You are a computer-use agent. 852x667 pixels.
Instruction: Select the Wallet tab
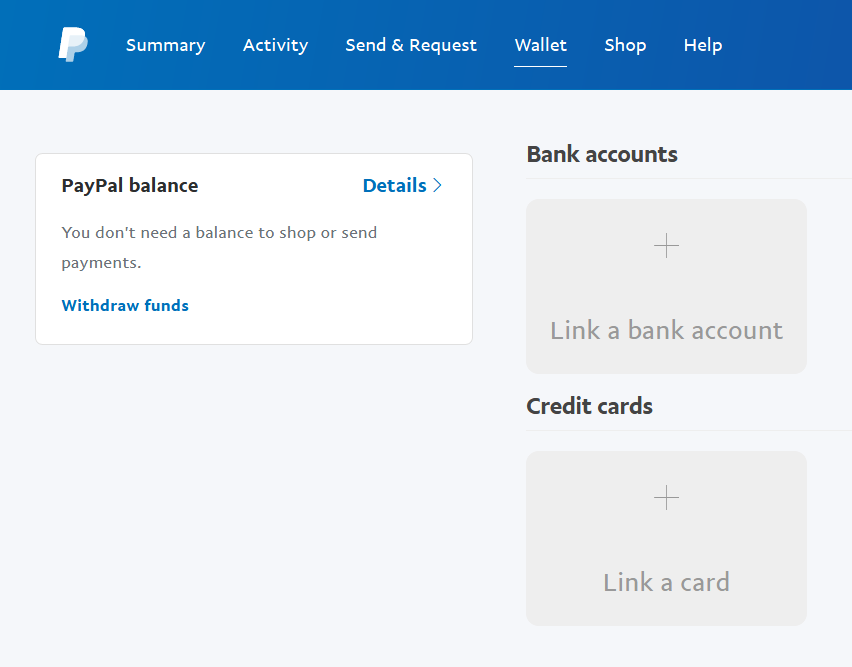click(540, 45)
